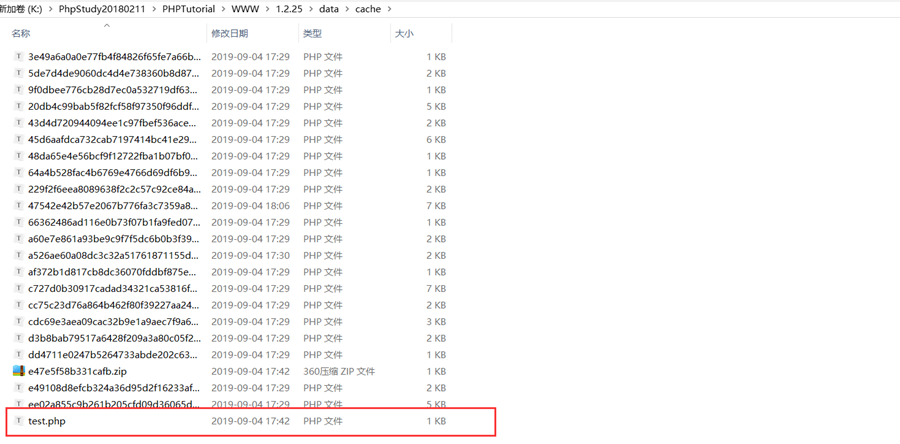Sort files by the 名称 column header
The width and height of the screenshot is (900, 444).
click(21, 34)
